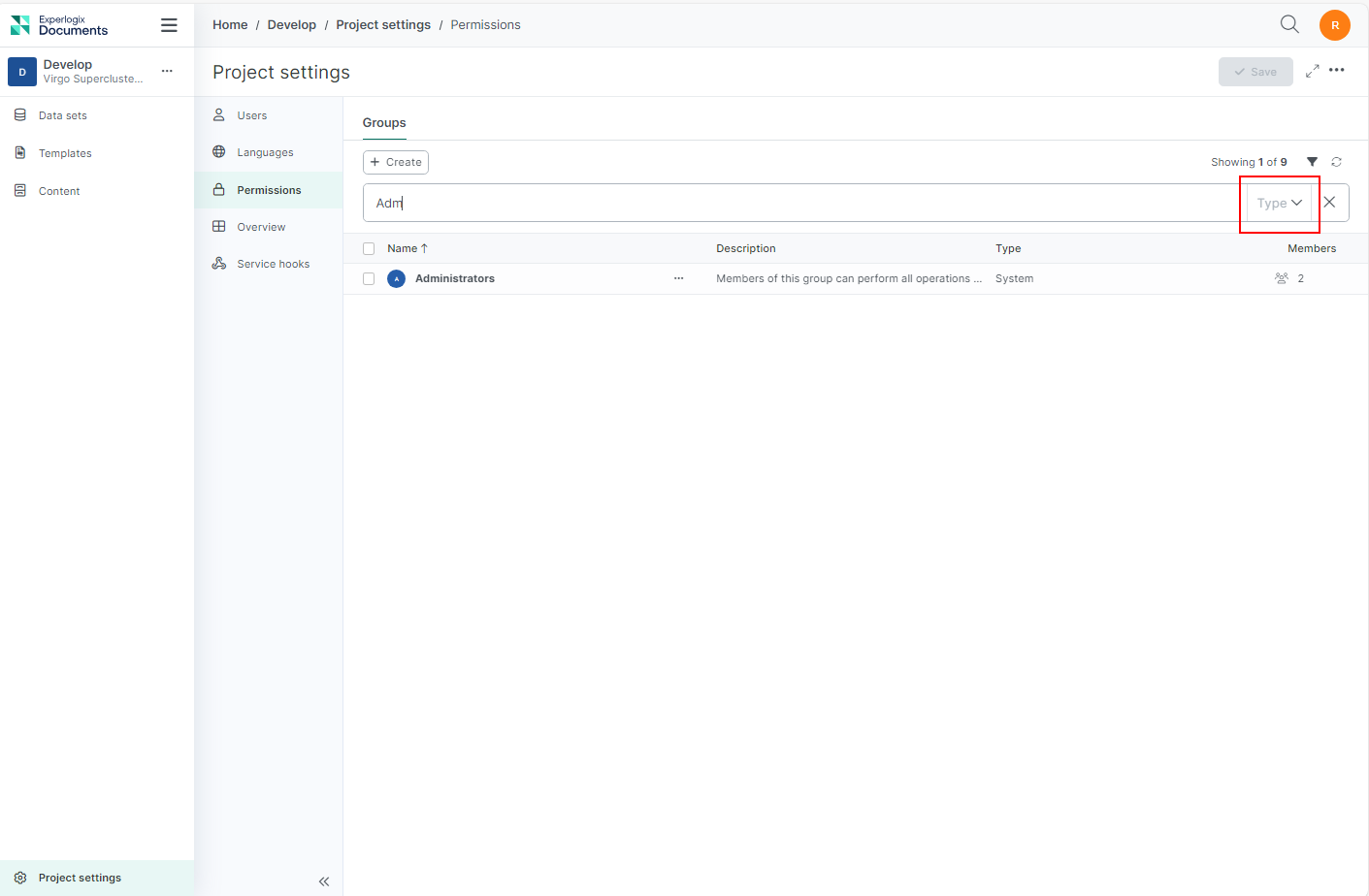Open the Content menu item
The height and width of the screenshot is (896, 1369).
(x=97, y=191)
